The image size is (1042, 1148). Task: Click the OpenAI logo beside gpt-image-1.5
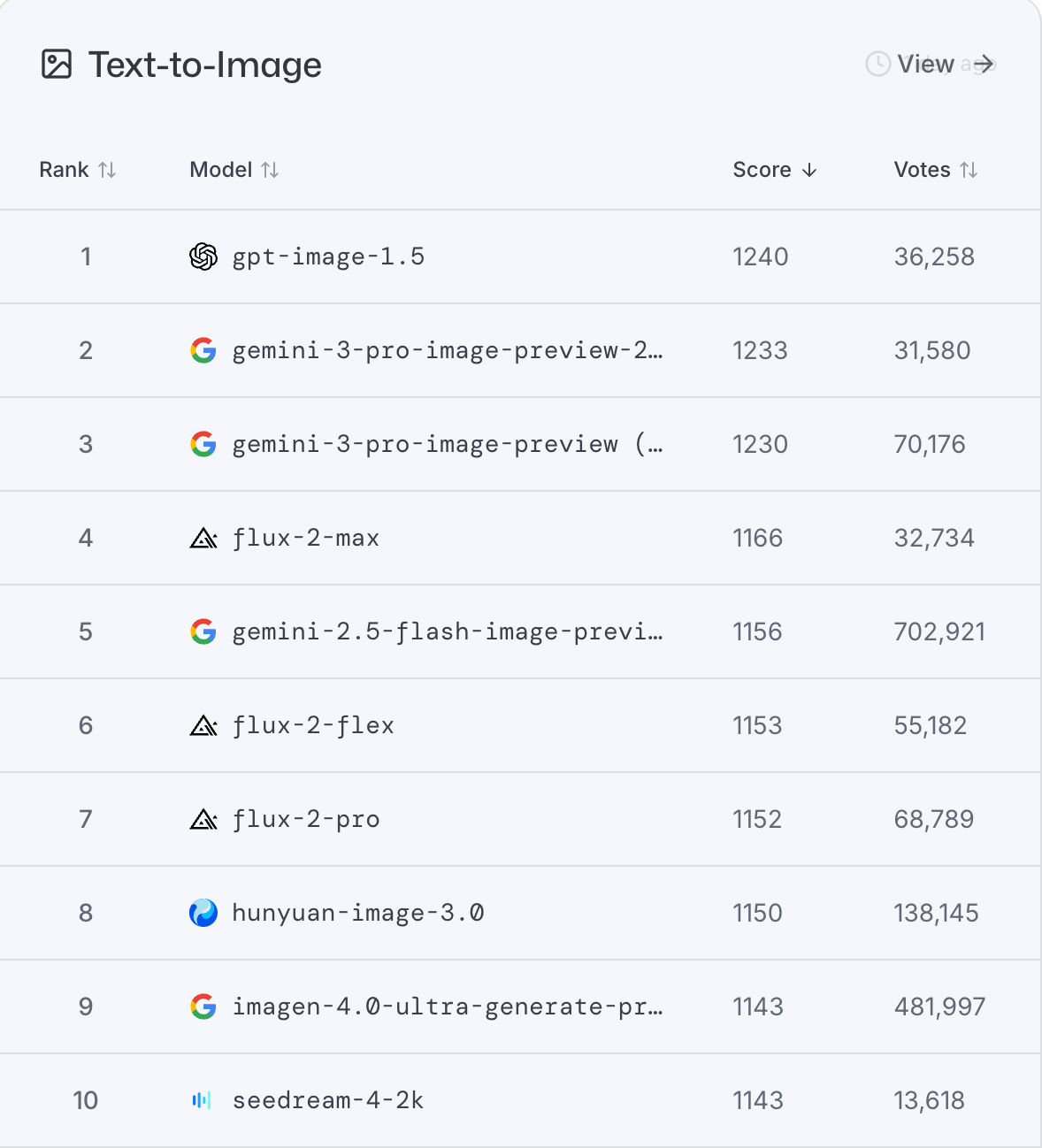click(203, 256)
